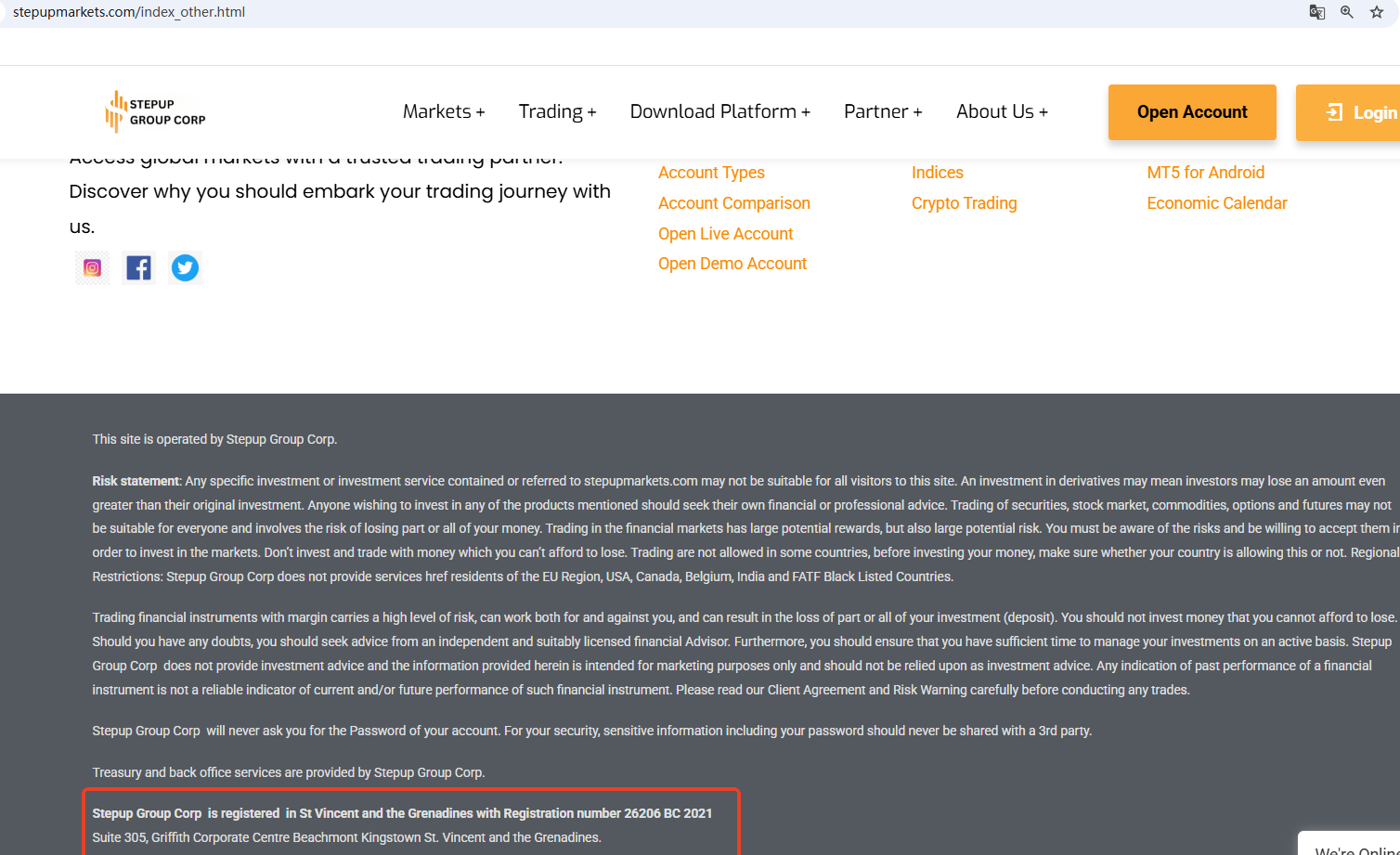Open the Account Comparison link

pyautogui.click(x=733, y=203)
